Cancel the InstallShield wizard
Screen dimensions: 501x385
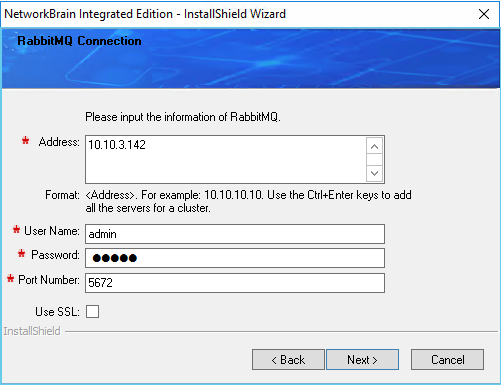coord(447,360)
